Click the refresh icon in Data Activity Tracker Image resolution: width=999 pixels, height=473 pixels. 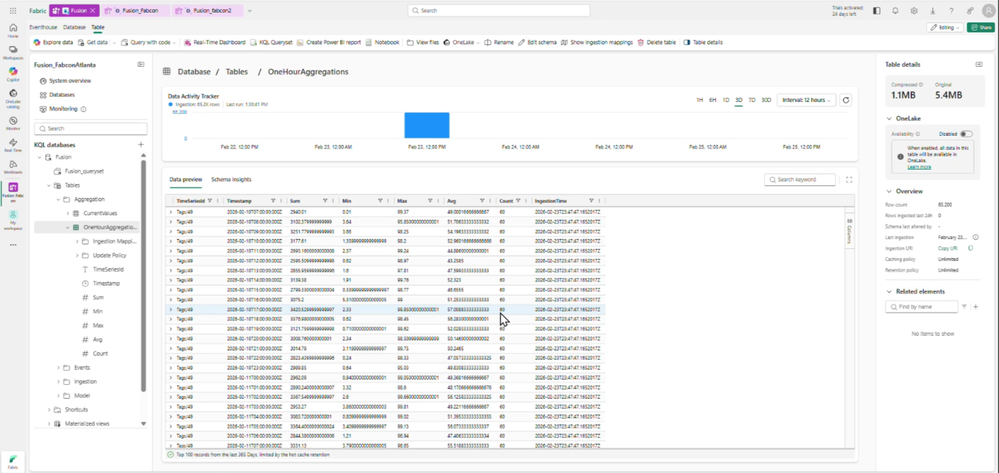point(845,100)
